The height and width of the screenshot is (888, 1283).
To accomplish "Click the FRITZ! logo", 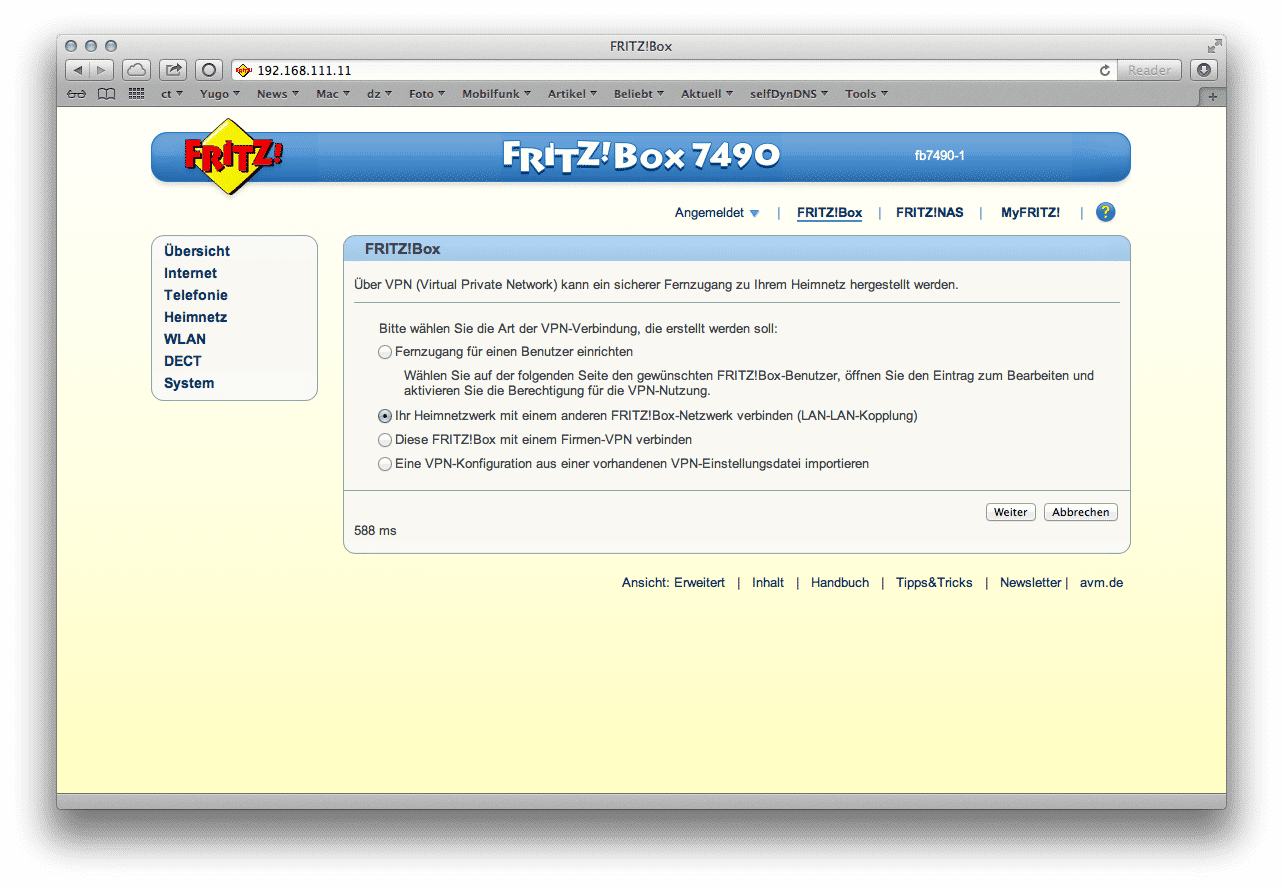I will coord(232,155).
